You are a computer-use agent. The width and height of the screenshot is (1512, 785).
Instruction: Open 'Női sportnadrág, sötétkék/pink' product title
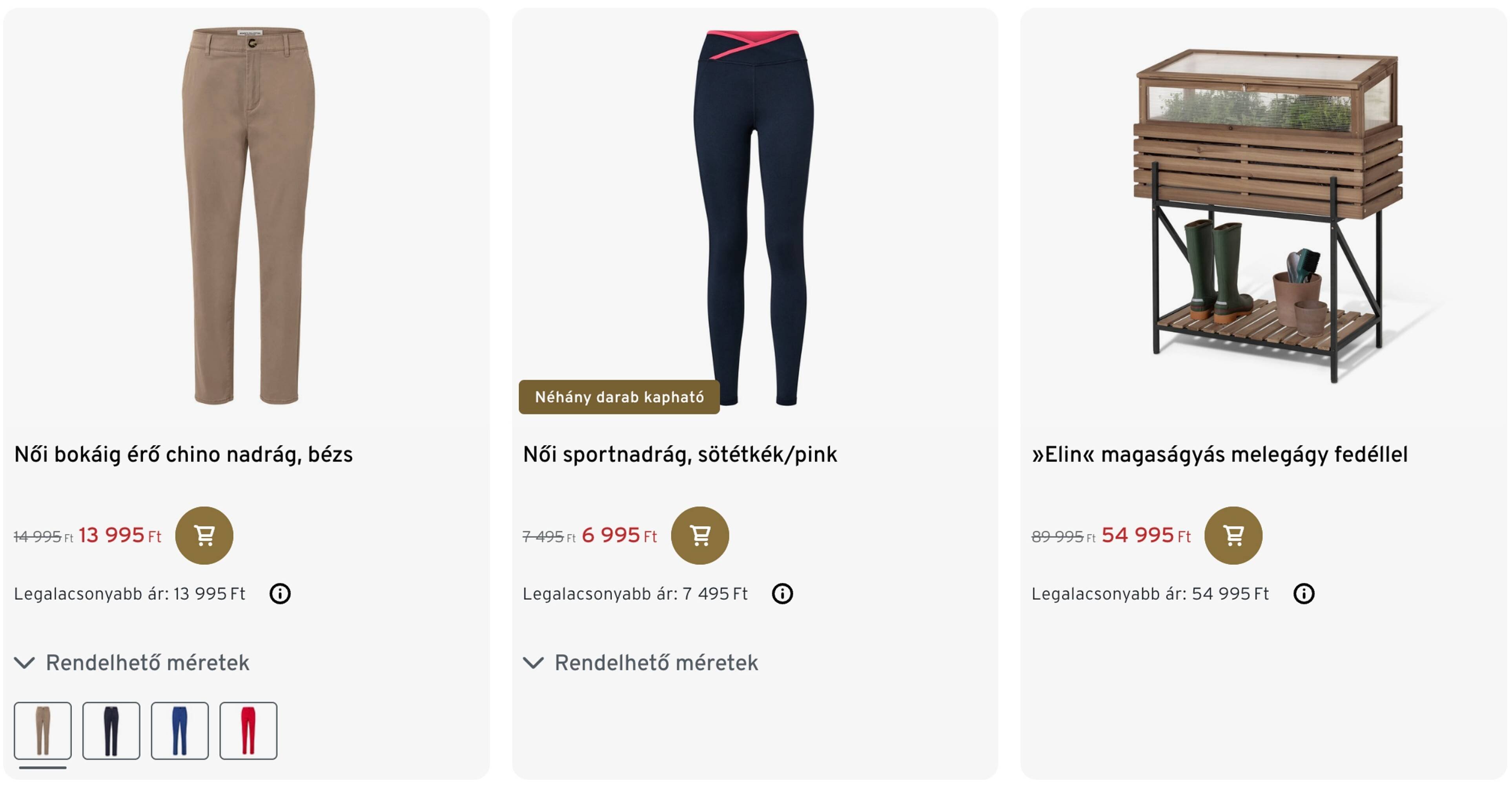click(680, 455)
